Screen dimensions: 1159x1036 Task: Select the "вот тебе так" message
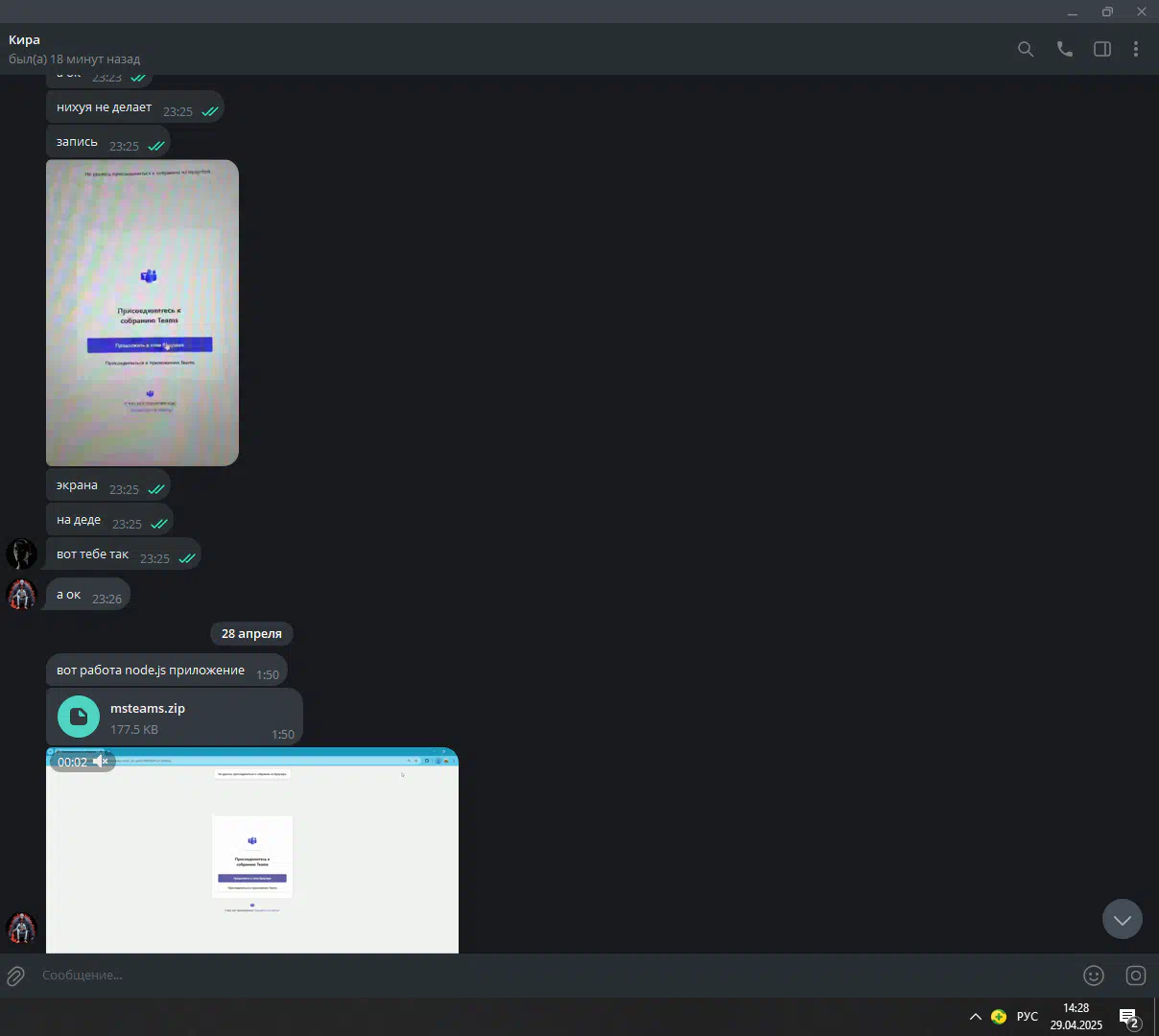(124, 555)
